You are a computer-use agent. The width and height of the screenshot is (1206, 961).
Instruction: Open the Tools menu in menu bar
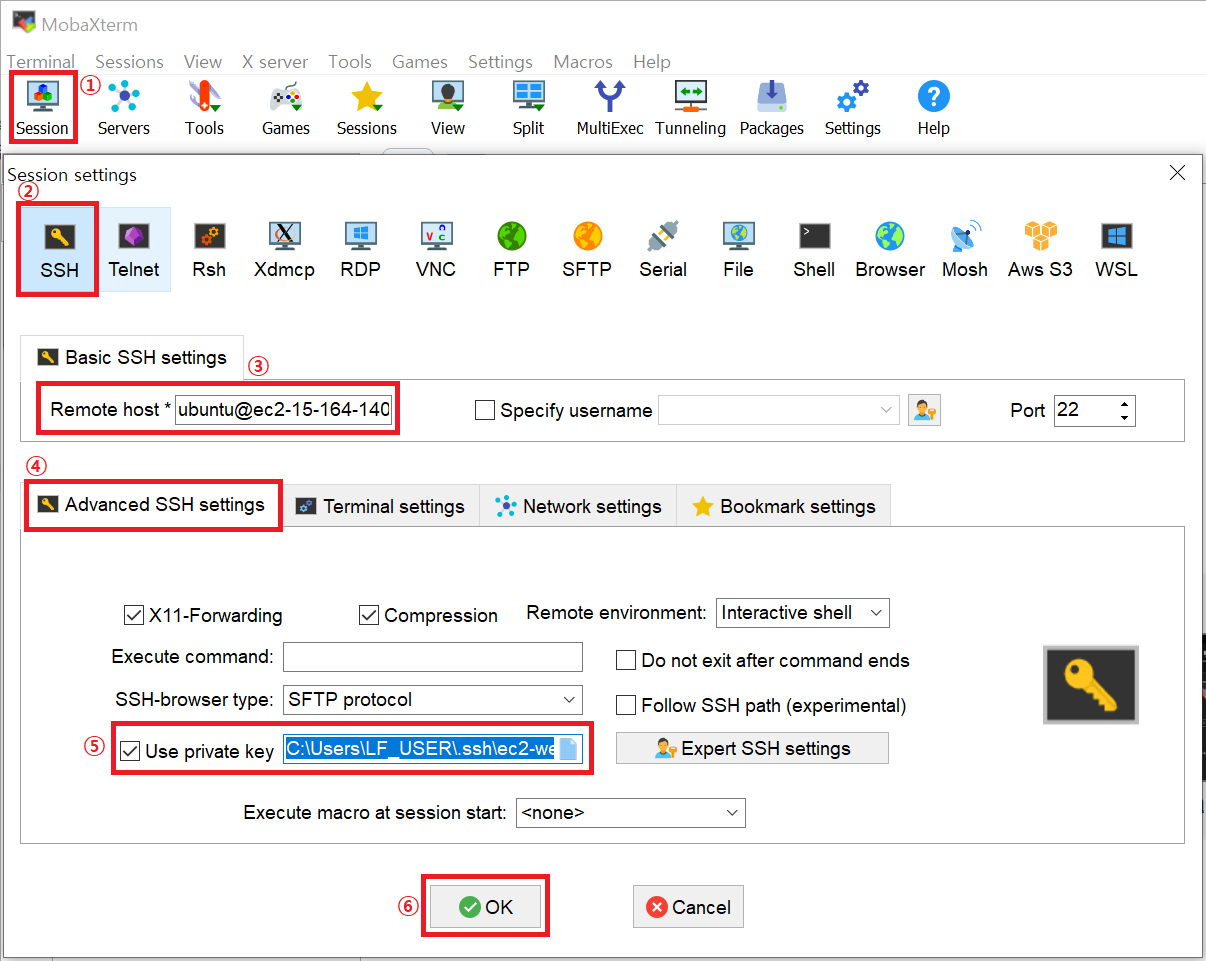pos(350,62)
